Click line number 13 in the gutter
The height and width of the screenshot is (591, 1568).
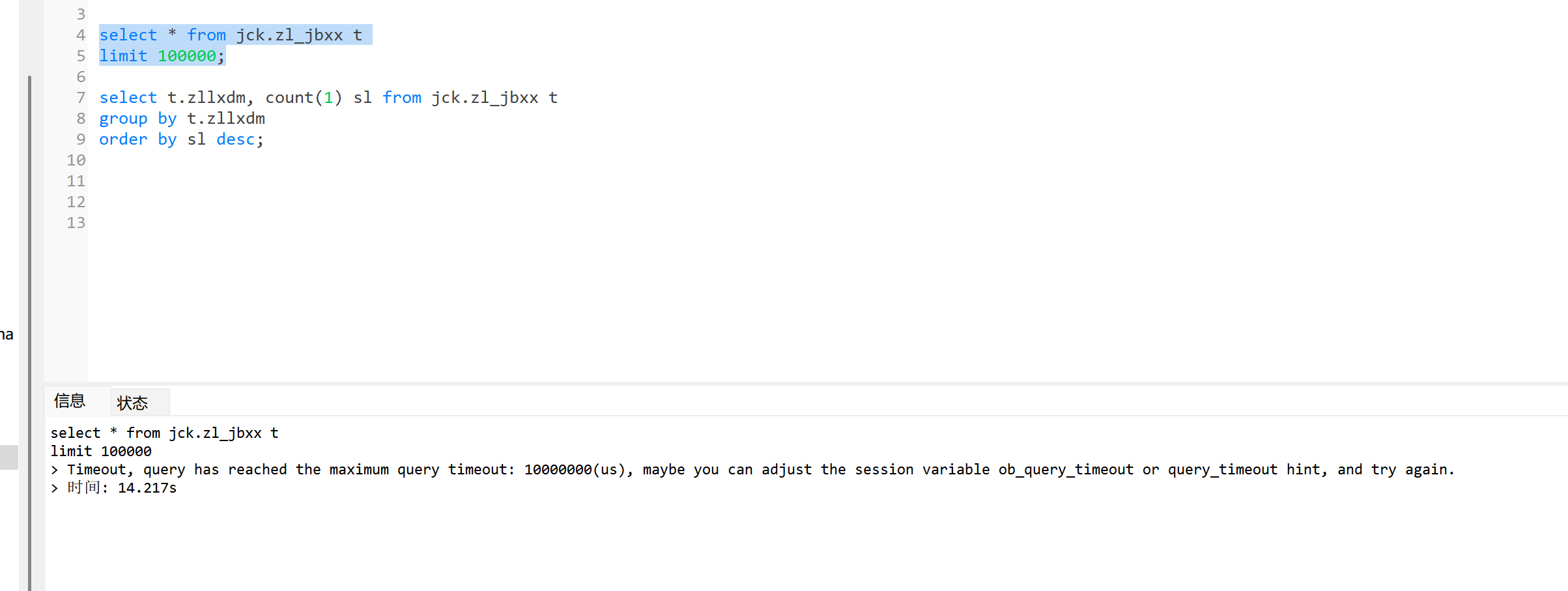(x=76, y=223)
